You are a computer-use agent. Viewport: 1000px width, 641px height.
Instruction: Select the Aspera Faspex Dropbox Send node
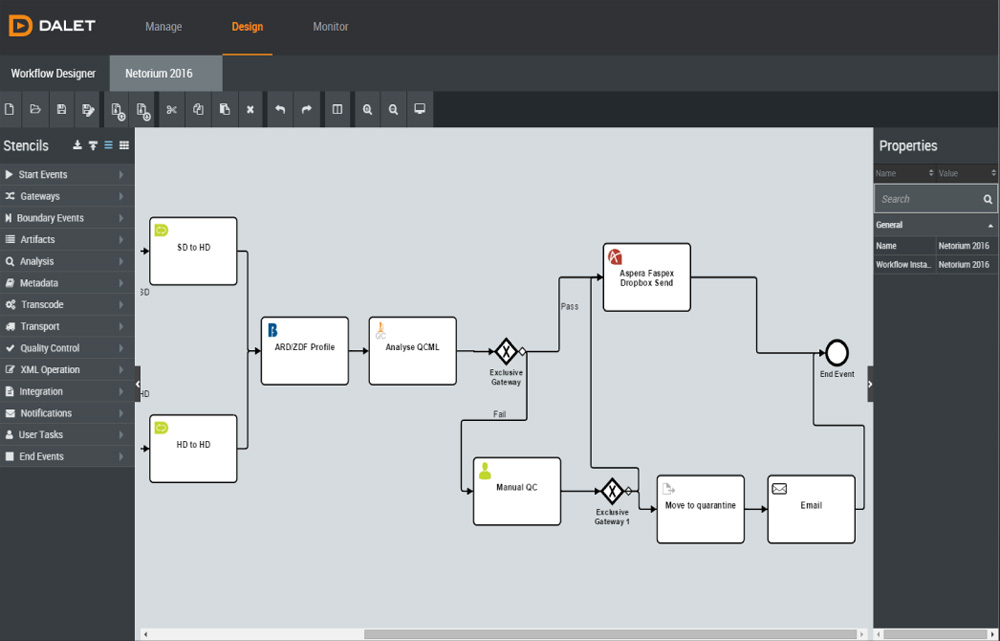(647, 277)
